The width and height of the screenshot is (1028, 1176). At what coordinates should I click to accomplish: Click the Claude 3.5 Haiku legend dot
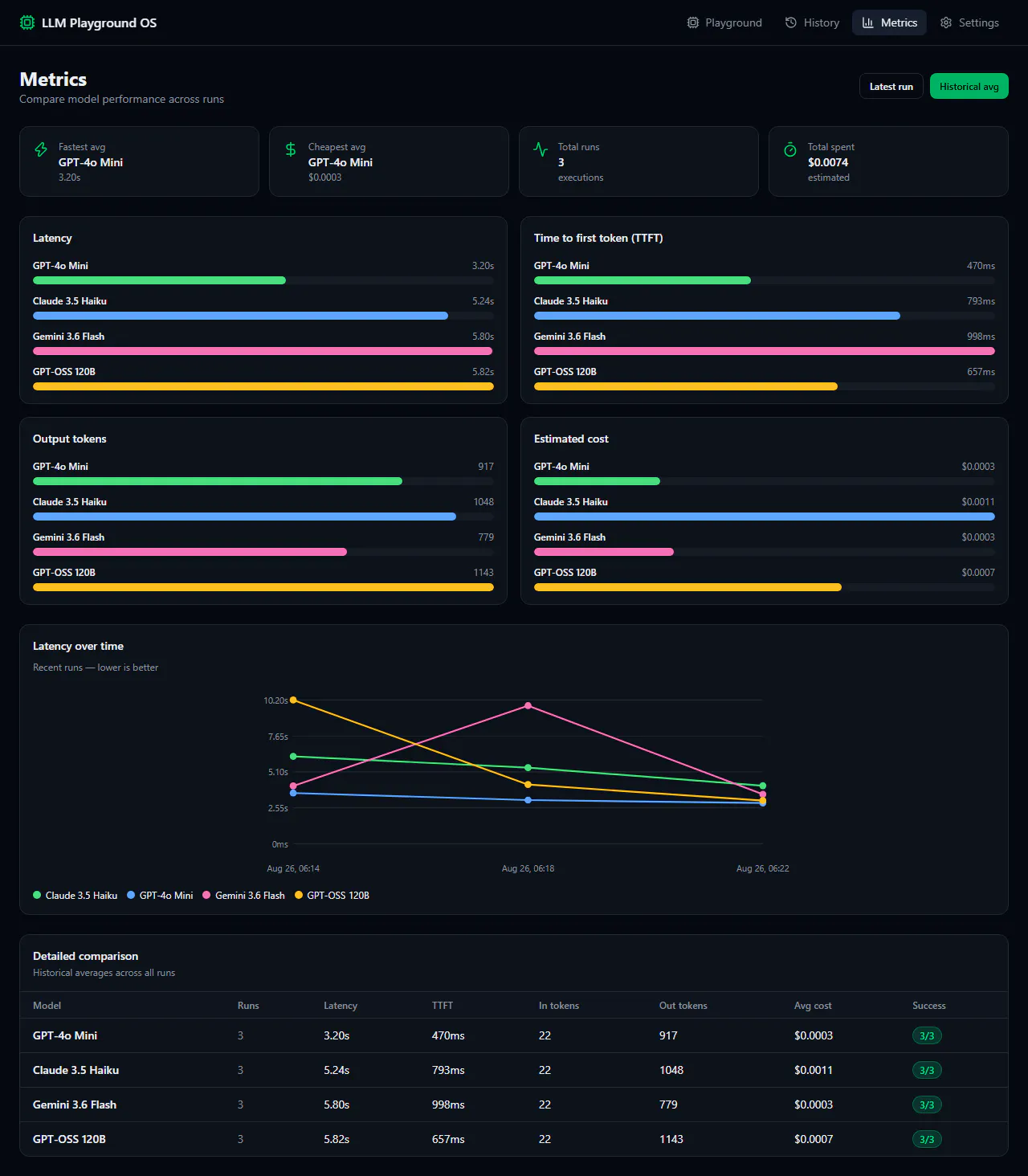[37, 895]
